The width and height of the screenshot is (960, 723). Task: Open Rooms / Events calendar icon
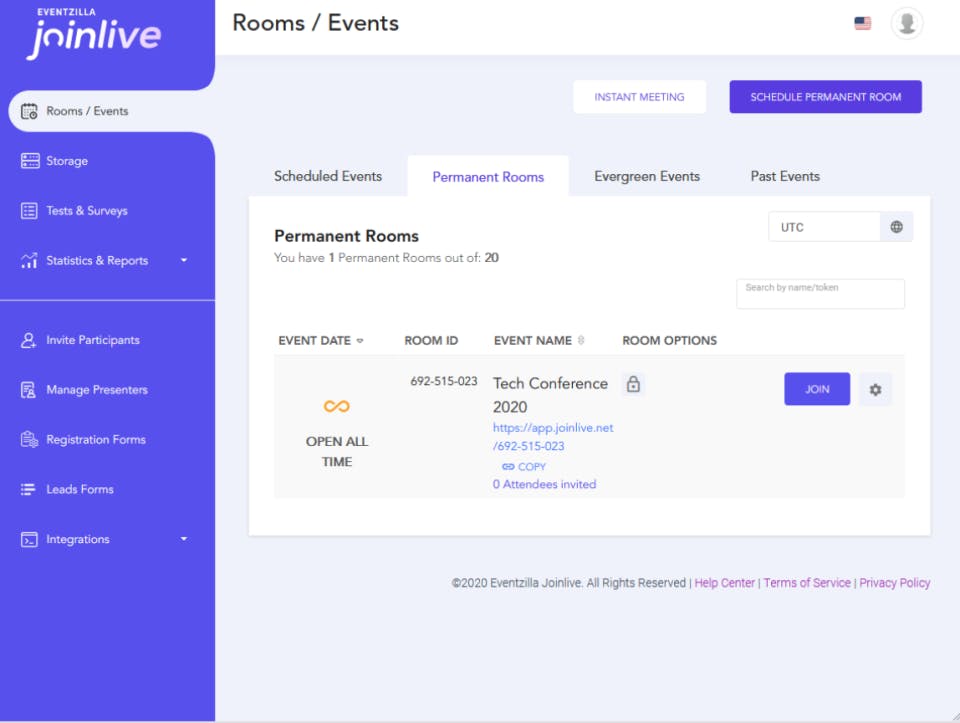[x=29, y=111]
